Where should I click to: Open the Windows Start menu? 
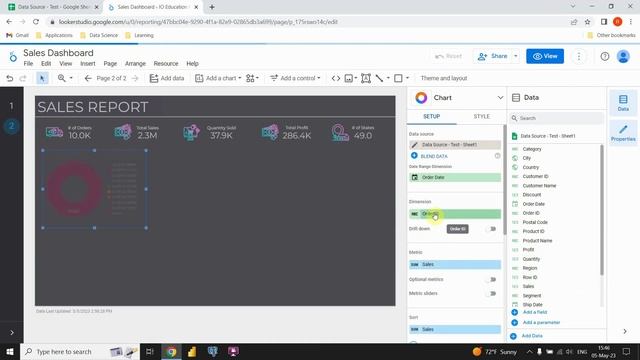point(9,351)
